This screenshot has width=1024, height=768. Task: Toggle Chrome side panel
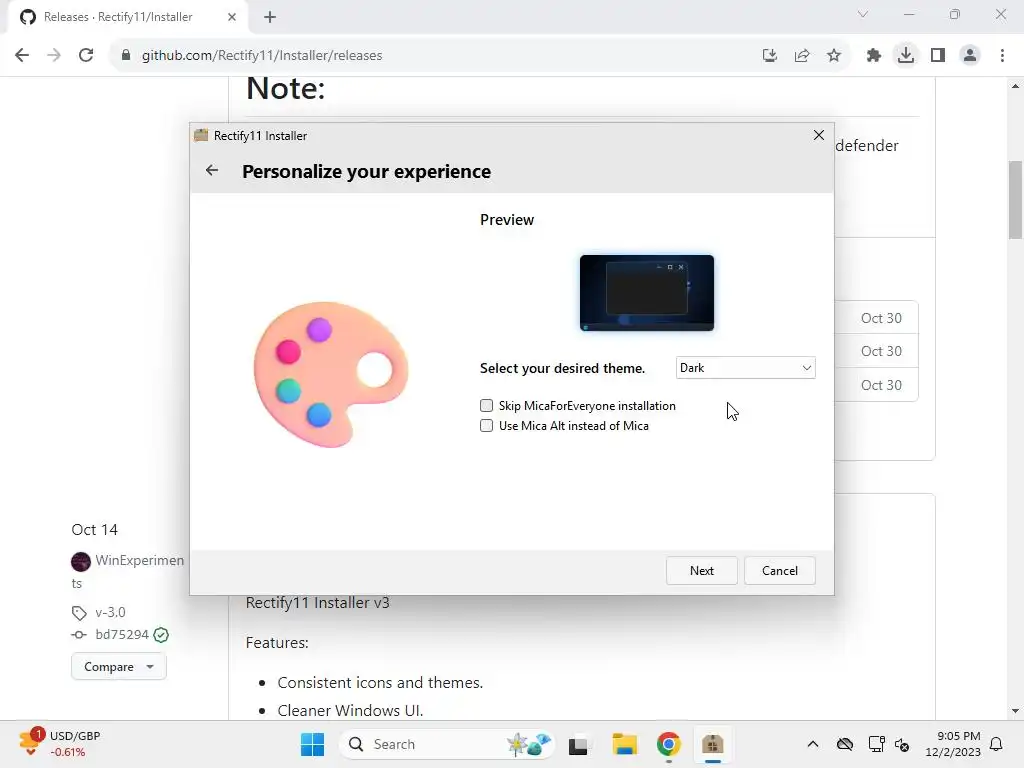[938, 56]
